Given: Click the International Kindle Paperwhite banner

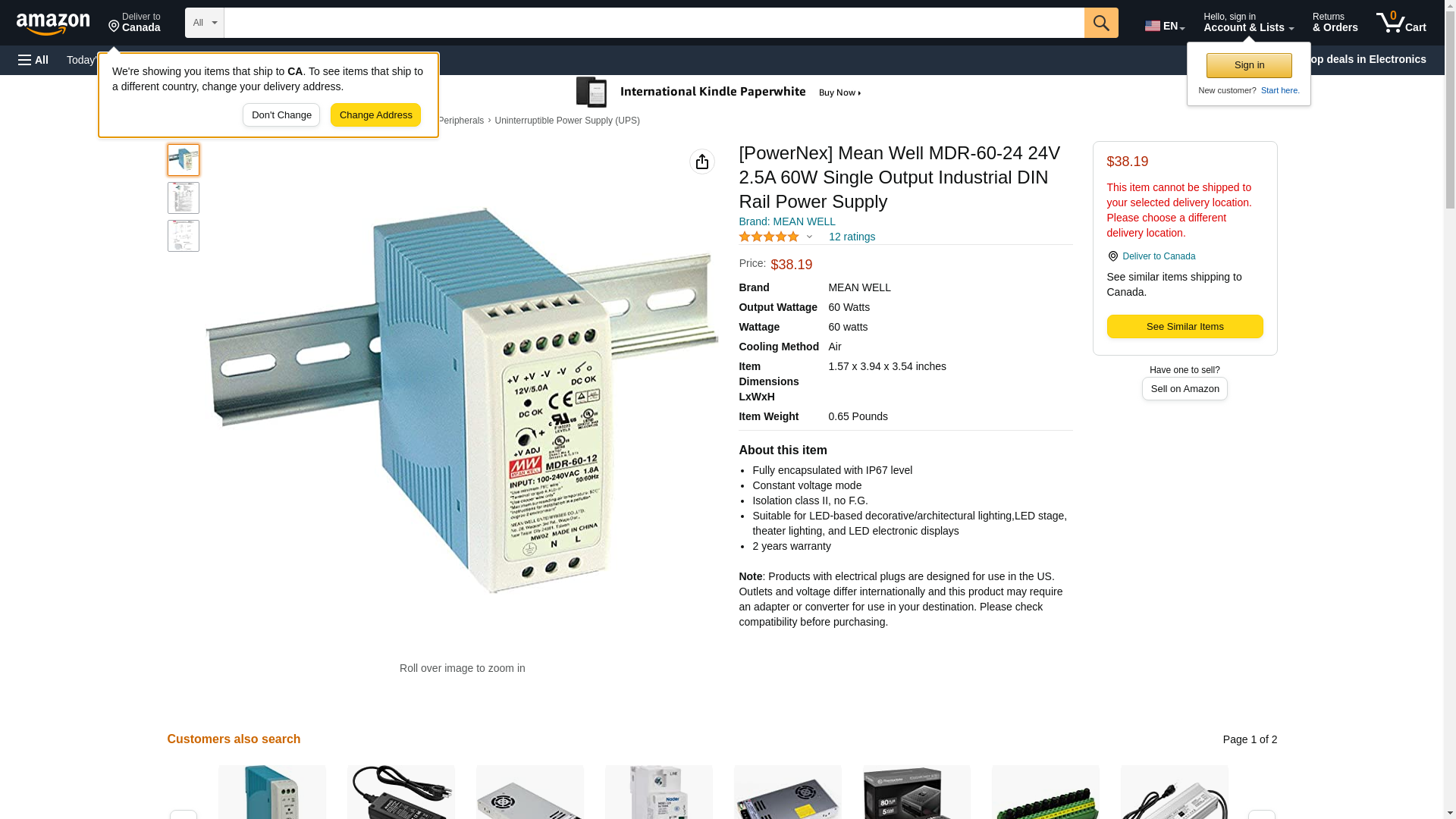Looking at the screenshot, I should [x=719, y=93].
